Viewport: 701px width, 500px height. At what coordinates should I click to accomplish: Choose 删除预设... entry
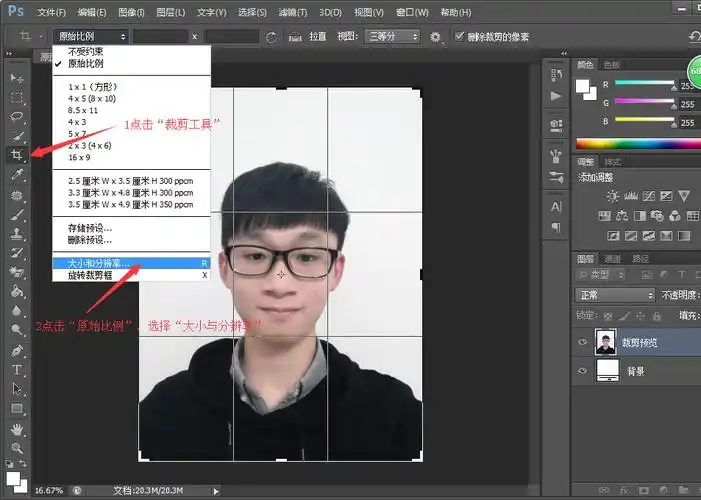coord(131,240)
